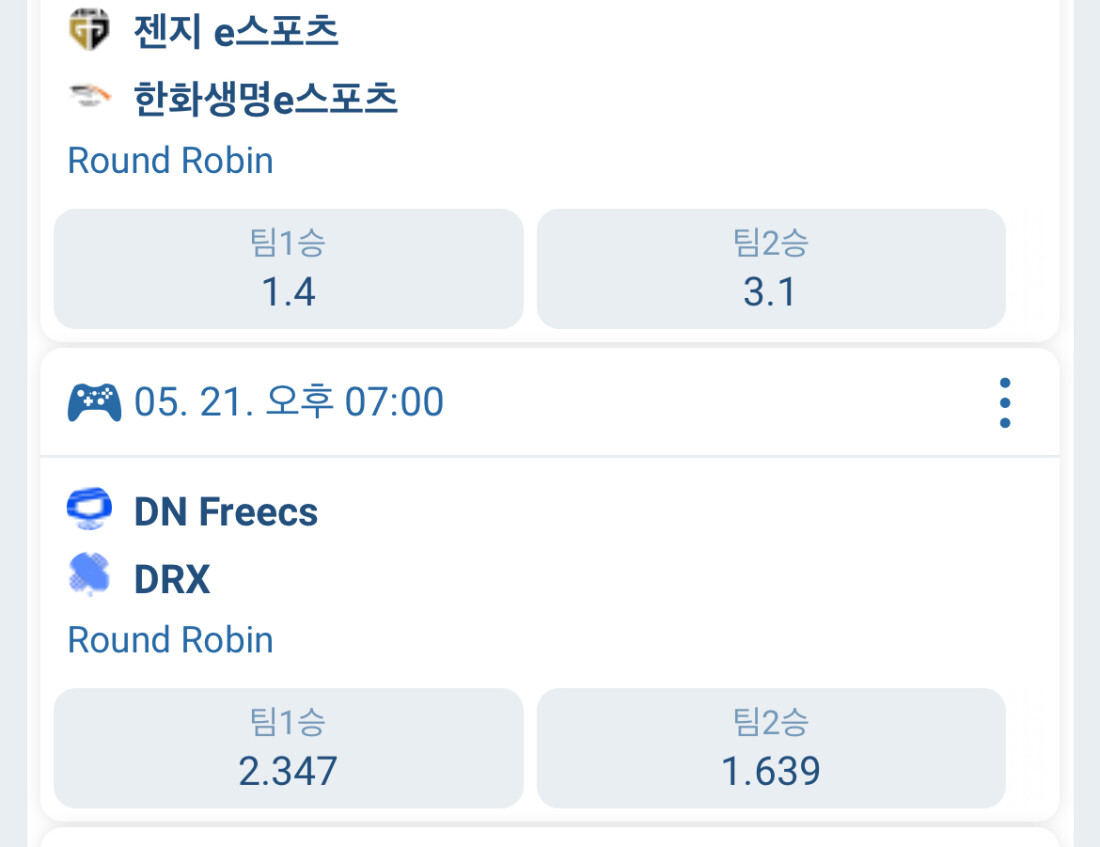This screenshot has height=847, width=1100.
Task: Bet on 팀1승 at odds 1.4
Action: (x=288, y=269)
